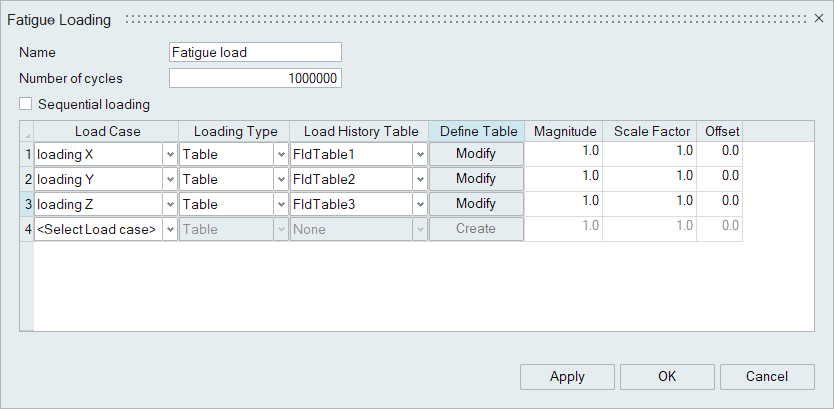Click Modify button for loading X
Viewport: 834px width, 409px height.
(476, 154)
